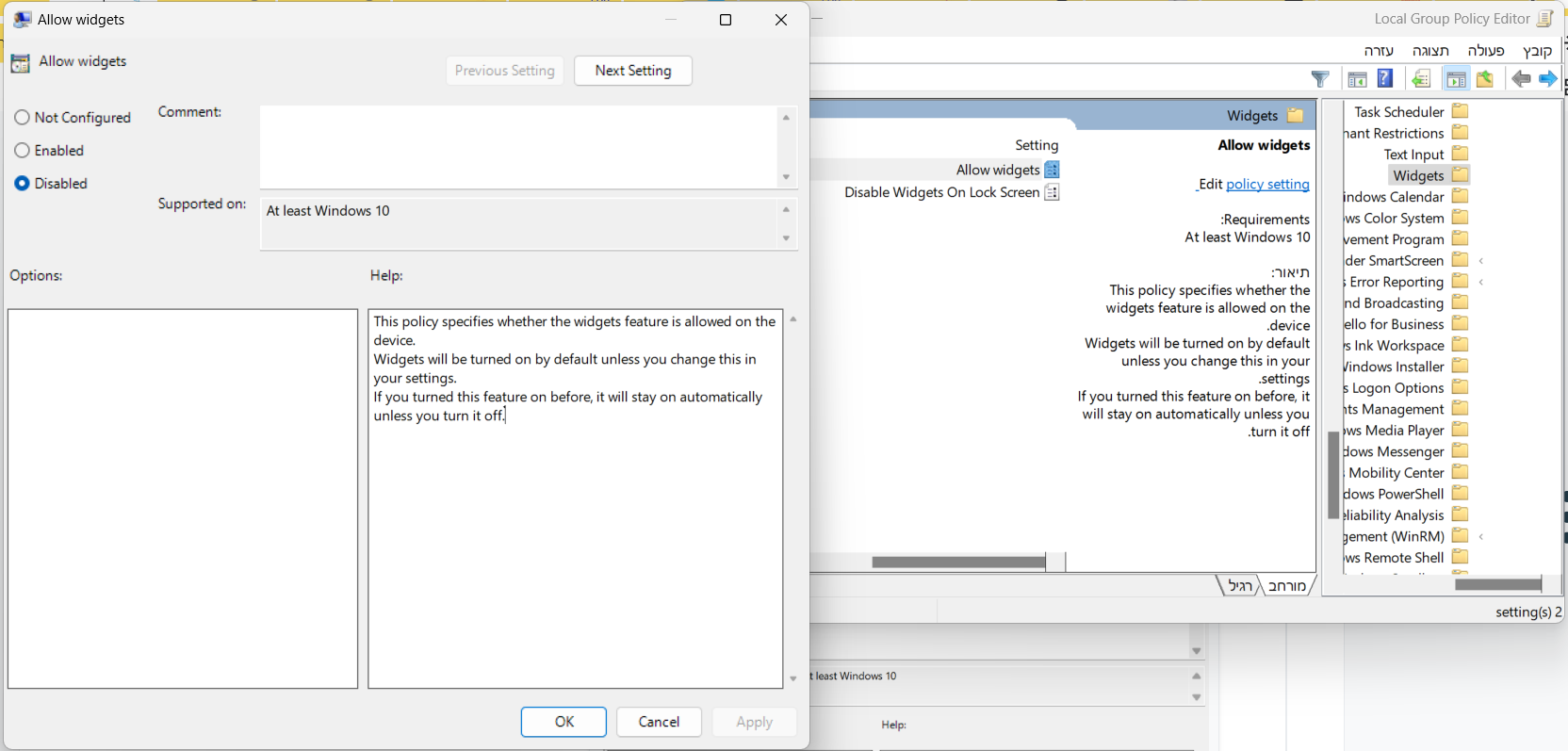This screenshot has width=1568, height=751.
Task: Click the Task Scheduler folder icon
Action: coord(1461,111)
